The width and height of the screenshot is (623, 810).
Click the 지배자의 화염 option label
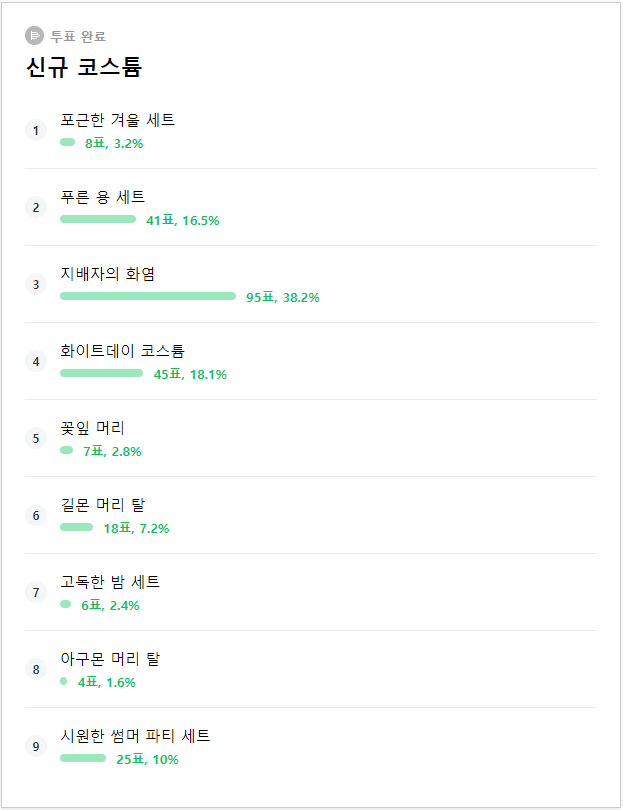point(107,274)
